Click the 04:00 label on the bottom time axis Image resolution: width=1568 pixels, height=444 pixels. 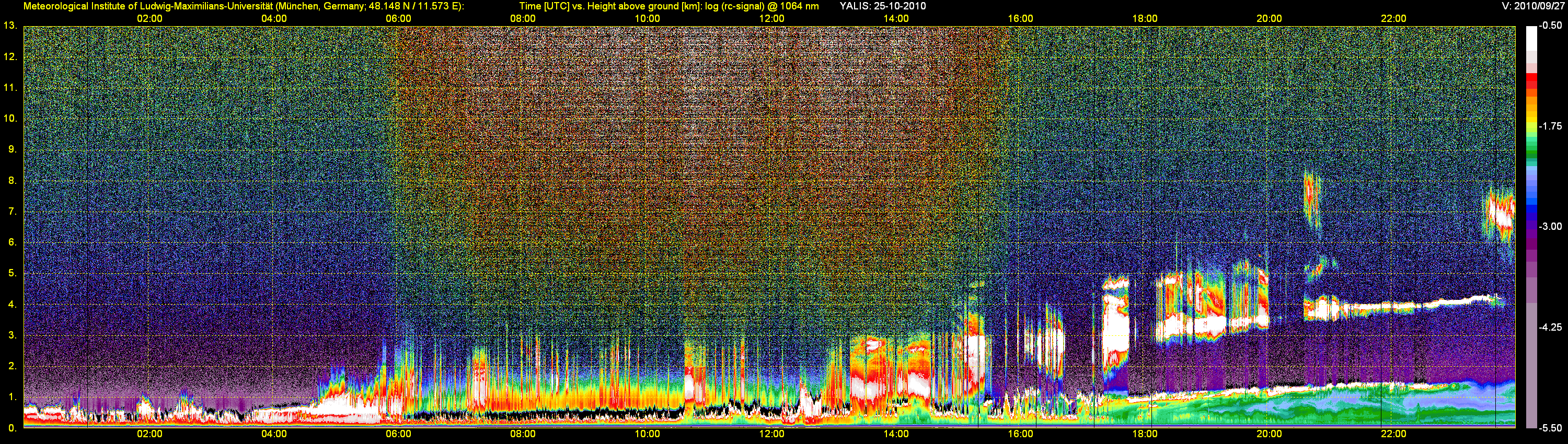(274, 434)
